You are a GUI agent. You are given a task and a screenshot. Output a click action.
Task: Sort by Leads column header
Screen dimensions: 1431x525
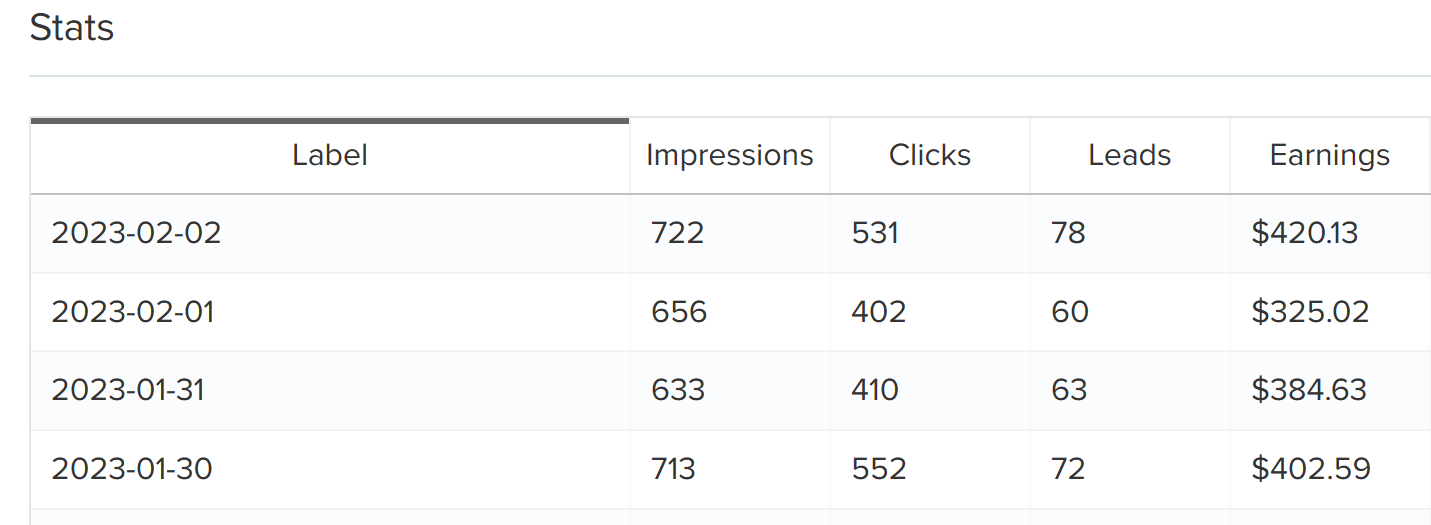point(1130,156)
